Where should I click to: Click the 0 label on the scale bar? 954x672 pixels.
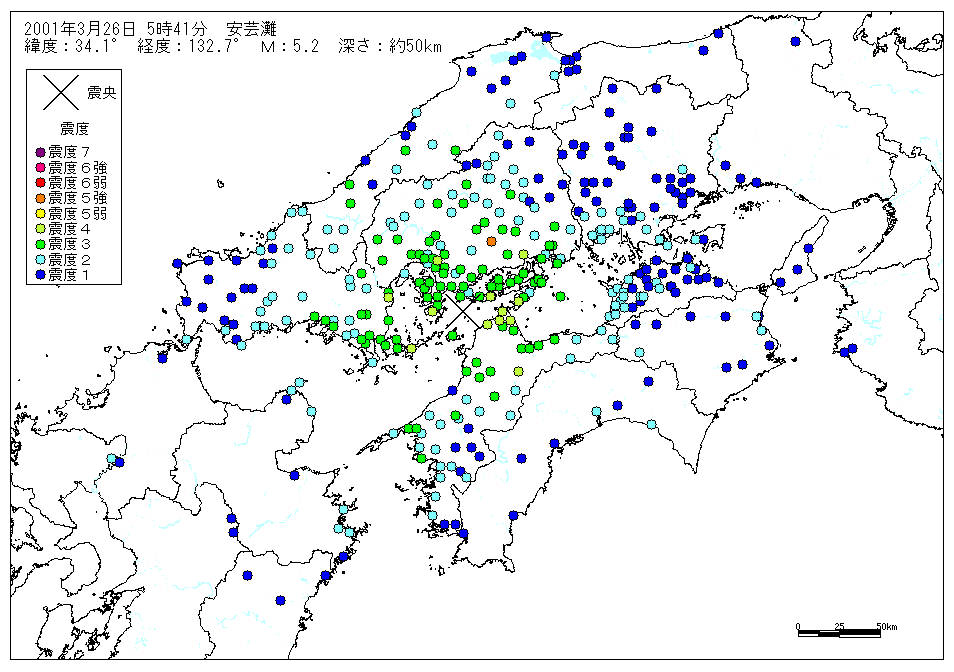[798, 626]
